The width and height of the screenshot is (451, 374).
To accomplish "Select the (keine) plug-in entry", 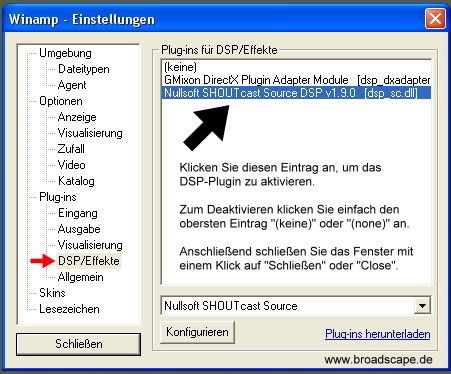I will point(296,67).
